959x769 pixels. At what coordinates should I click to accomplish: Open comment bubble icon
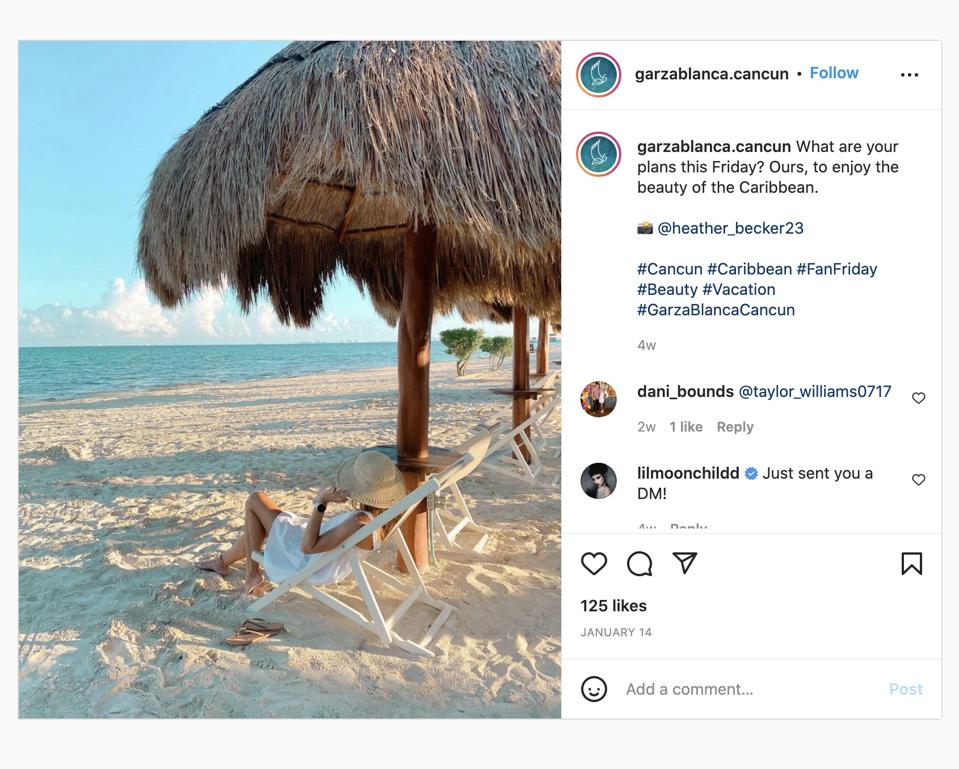639,564
